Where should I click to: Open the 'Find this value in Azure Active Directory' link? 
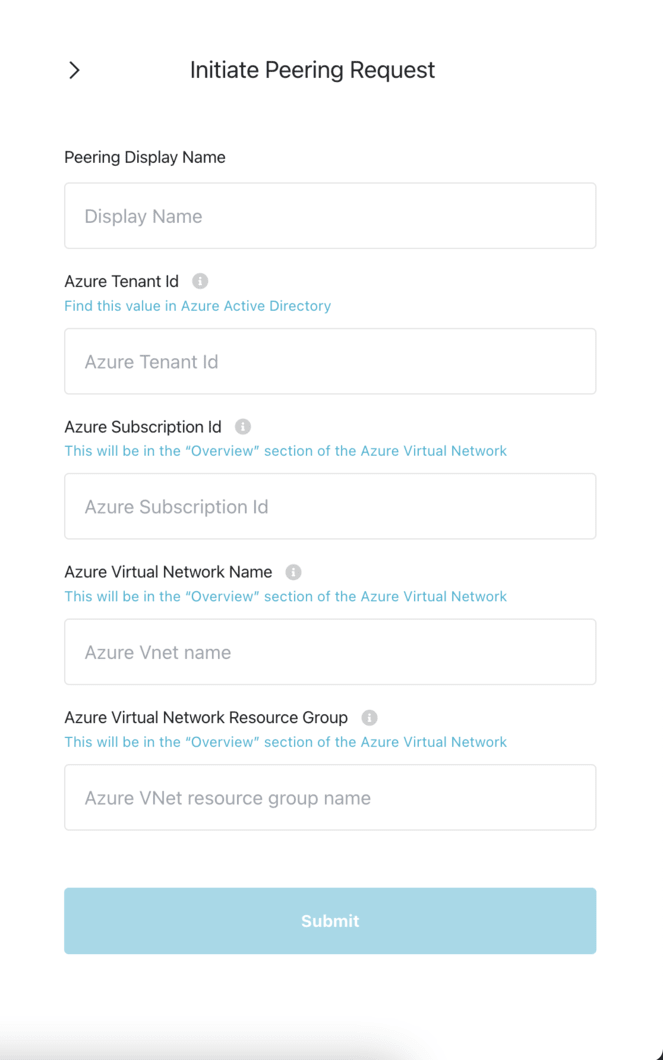(197, 306)
